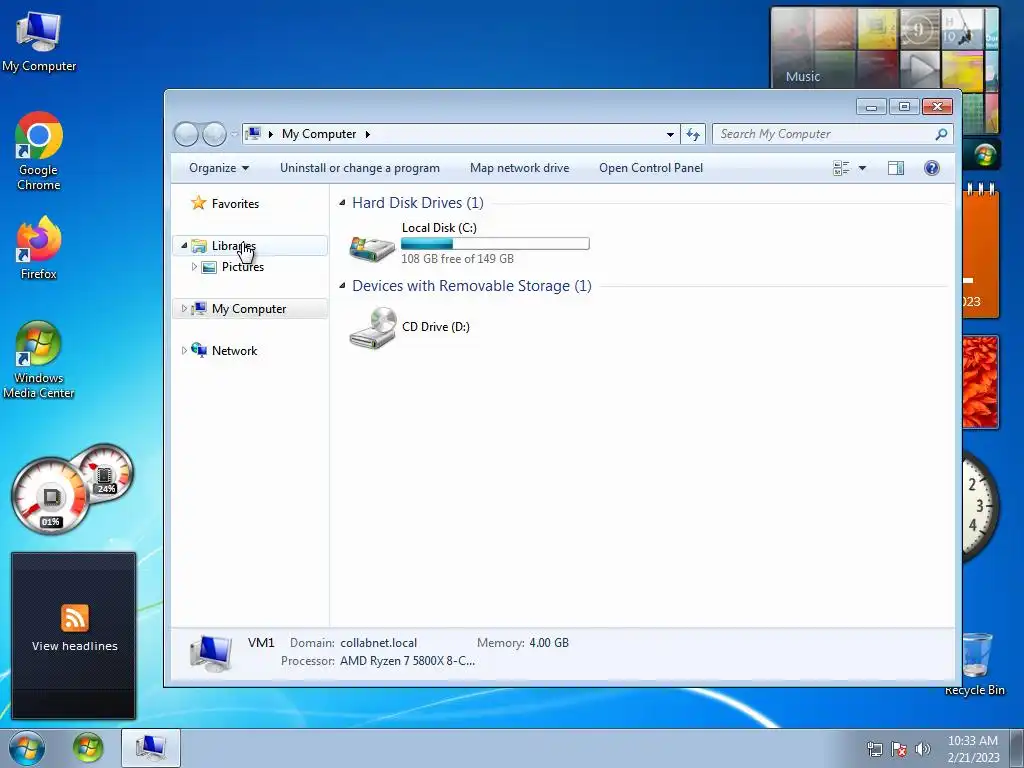
Task: Click the Back navigation button
Action: tap(186, 134)
